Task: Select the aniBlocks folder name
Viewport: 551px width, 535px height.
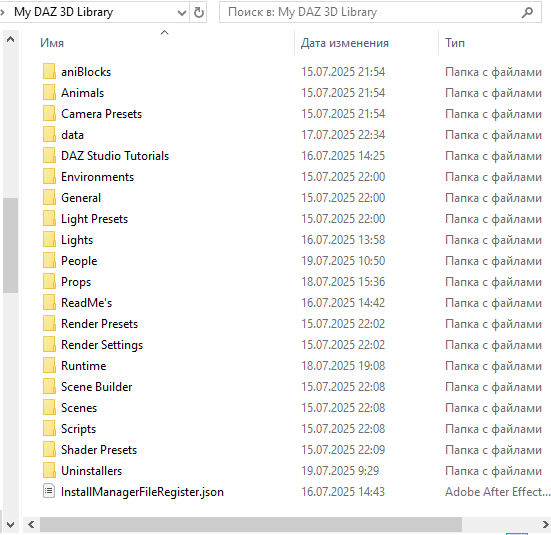Action: [x=86, y=72]
